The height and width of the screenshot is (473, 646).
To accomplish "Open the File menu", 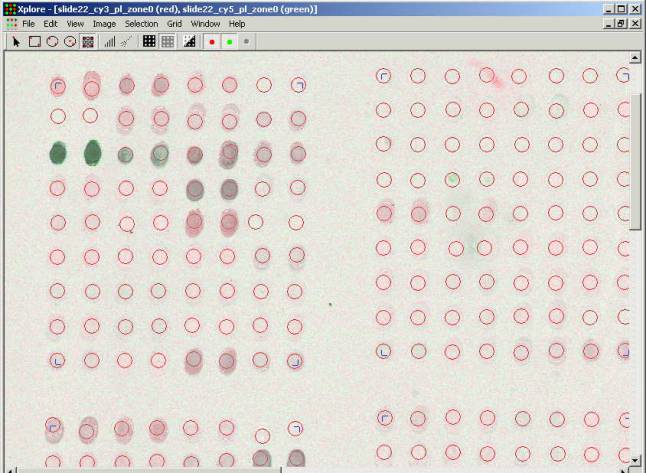I will point(28,24).
